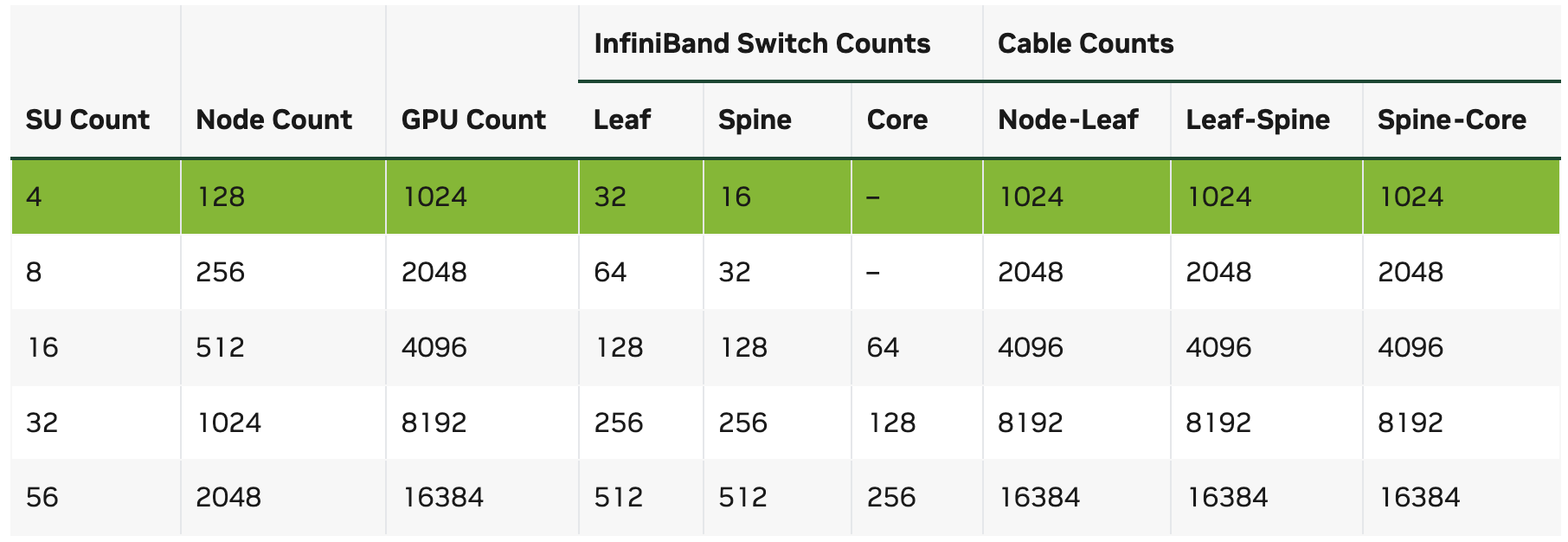Select the Node Count column header
Image resolution: width=1568 pixels, height=542 pixels.
click(273, 119)
